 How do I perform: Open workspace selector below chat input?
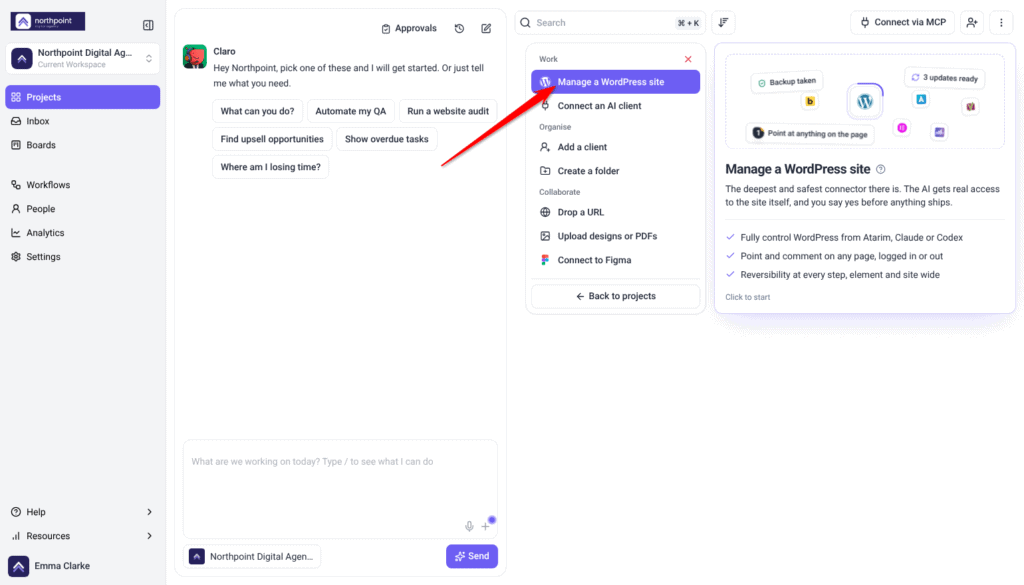click(252, 556)
